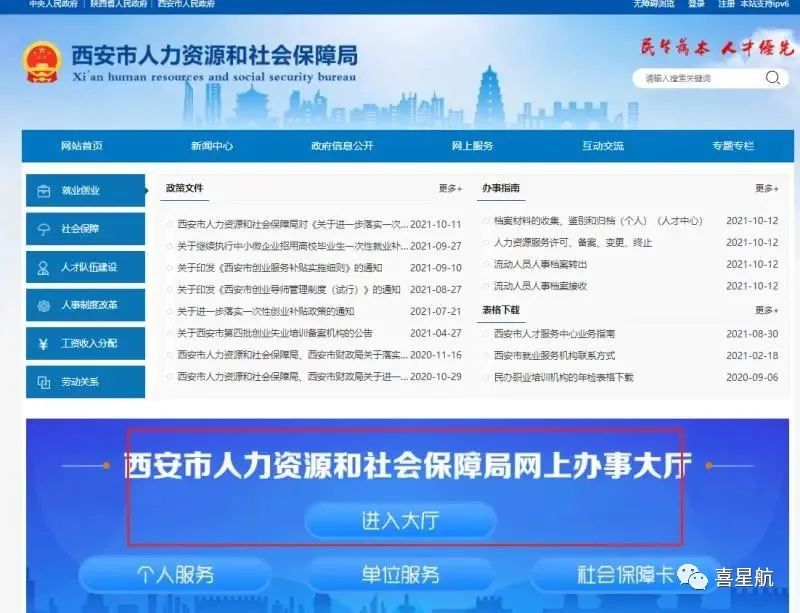Screen dimensions: 800x613
Task: Expand 更多+ beside 办事指南
Action: (764, 189)
